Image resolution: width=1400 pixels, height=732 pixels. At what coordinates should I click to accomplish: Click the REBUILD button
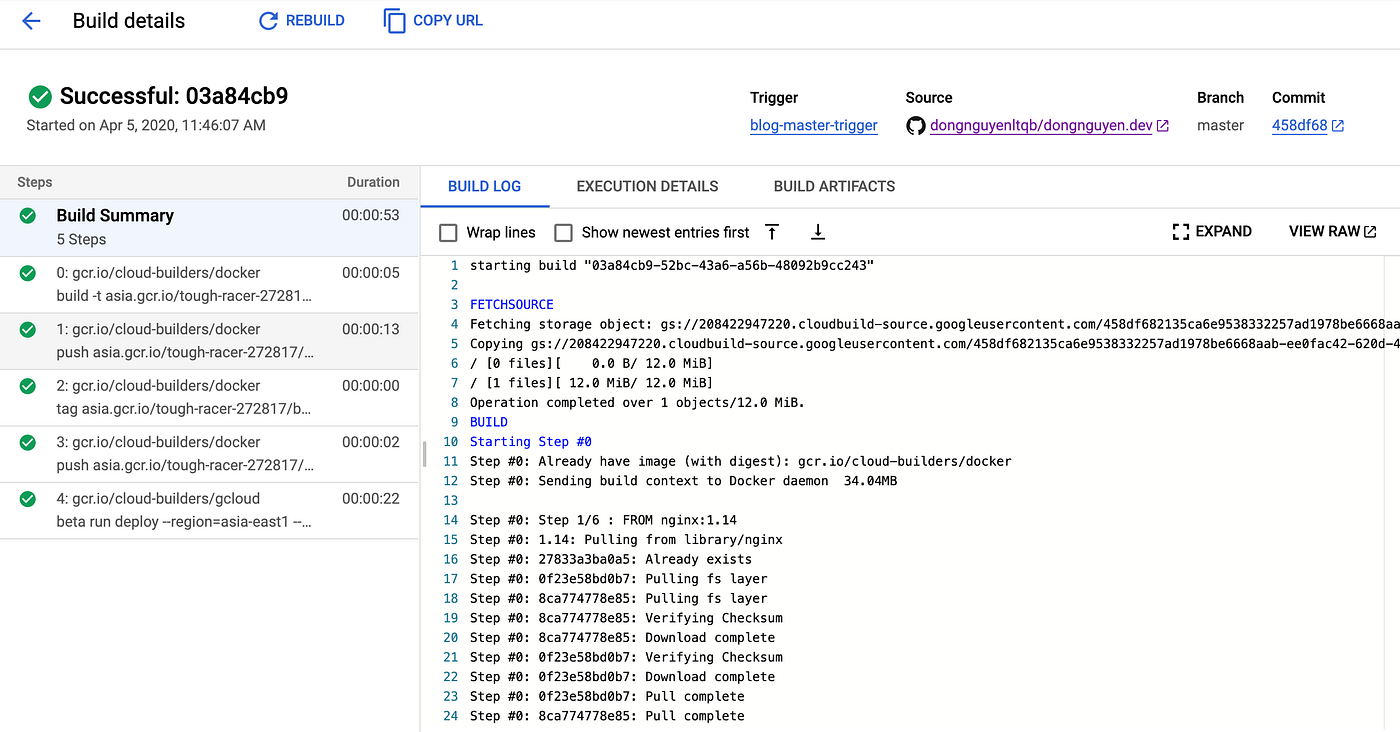[301, 20]
